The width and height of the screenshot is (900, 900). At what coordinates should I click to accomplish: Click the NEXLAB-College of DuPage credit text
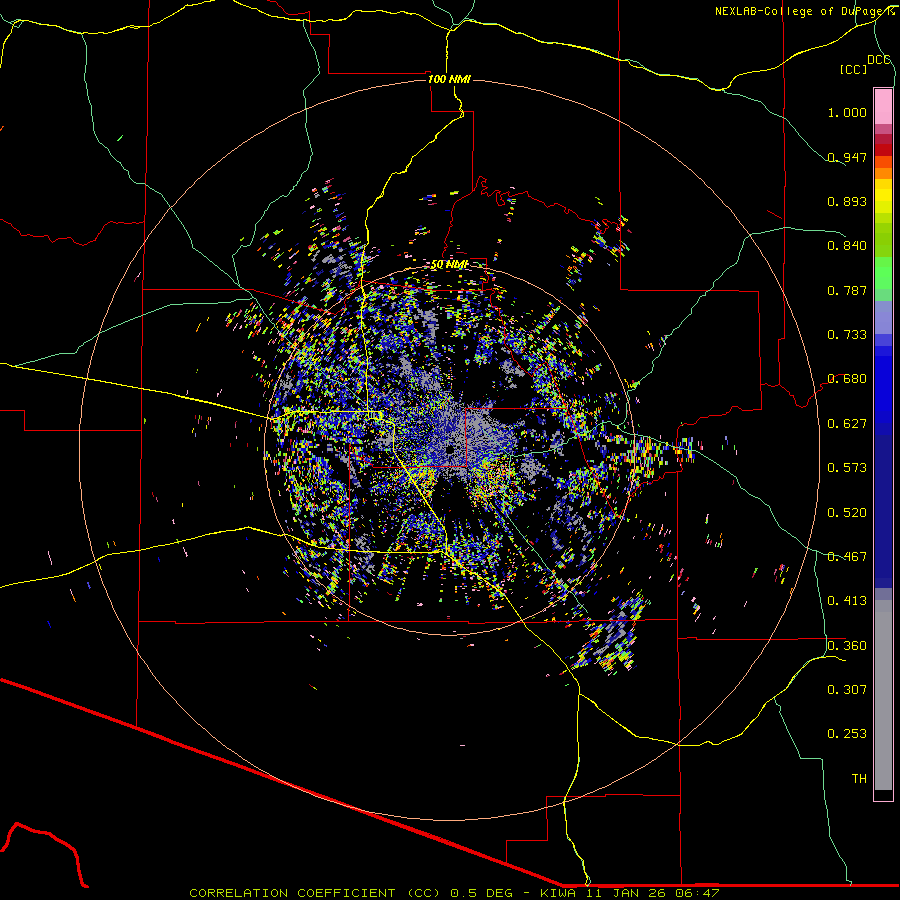click(x=801, y=11)
